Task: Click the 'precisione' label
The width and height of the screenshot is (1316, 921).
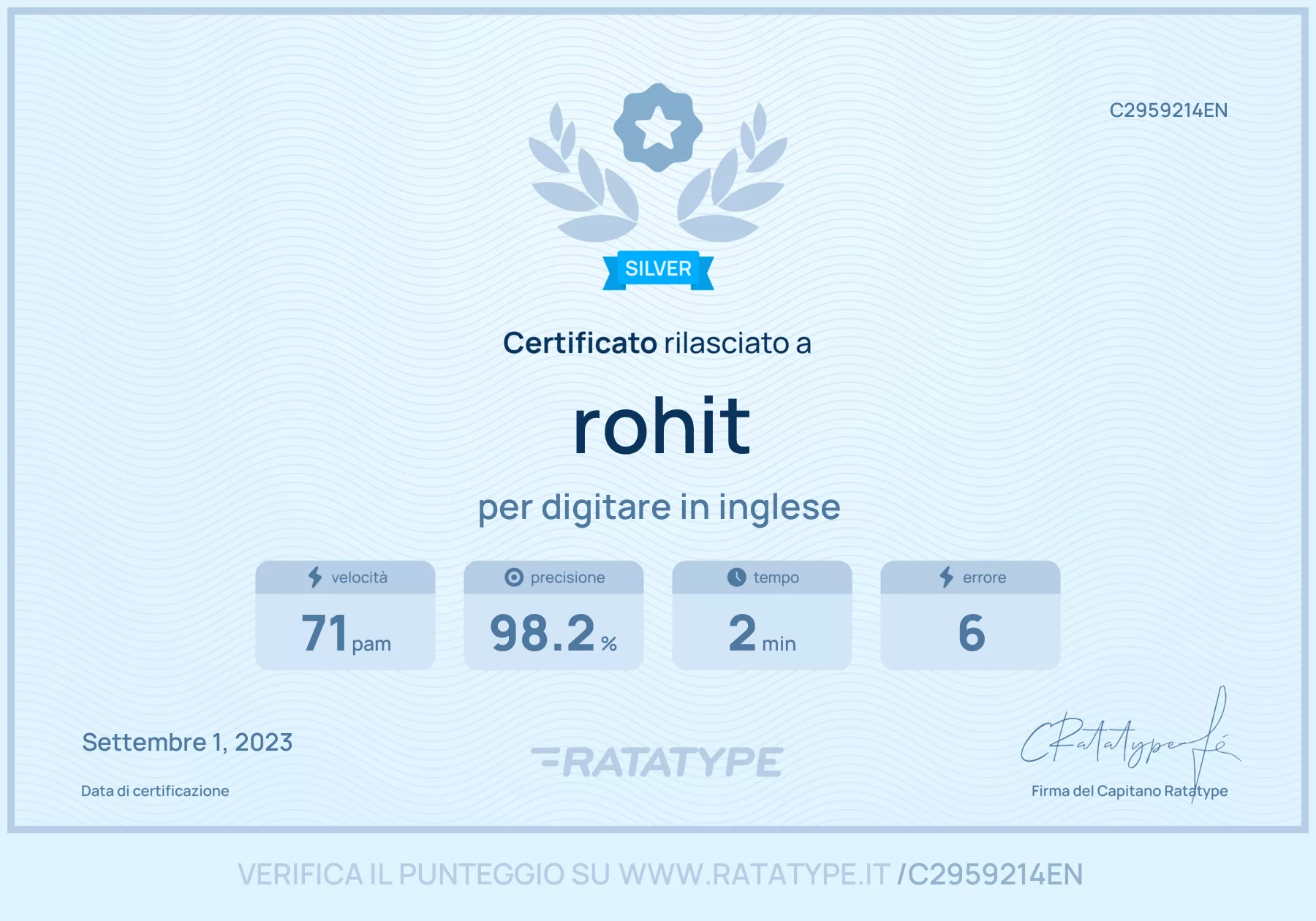Action: point(568,577)
